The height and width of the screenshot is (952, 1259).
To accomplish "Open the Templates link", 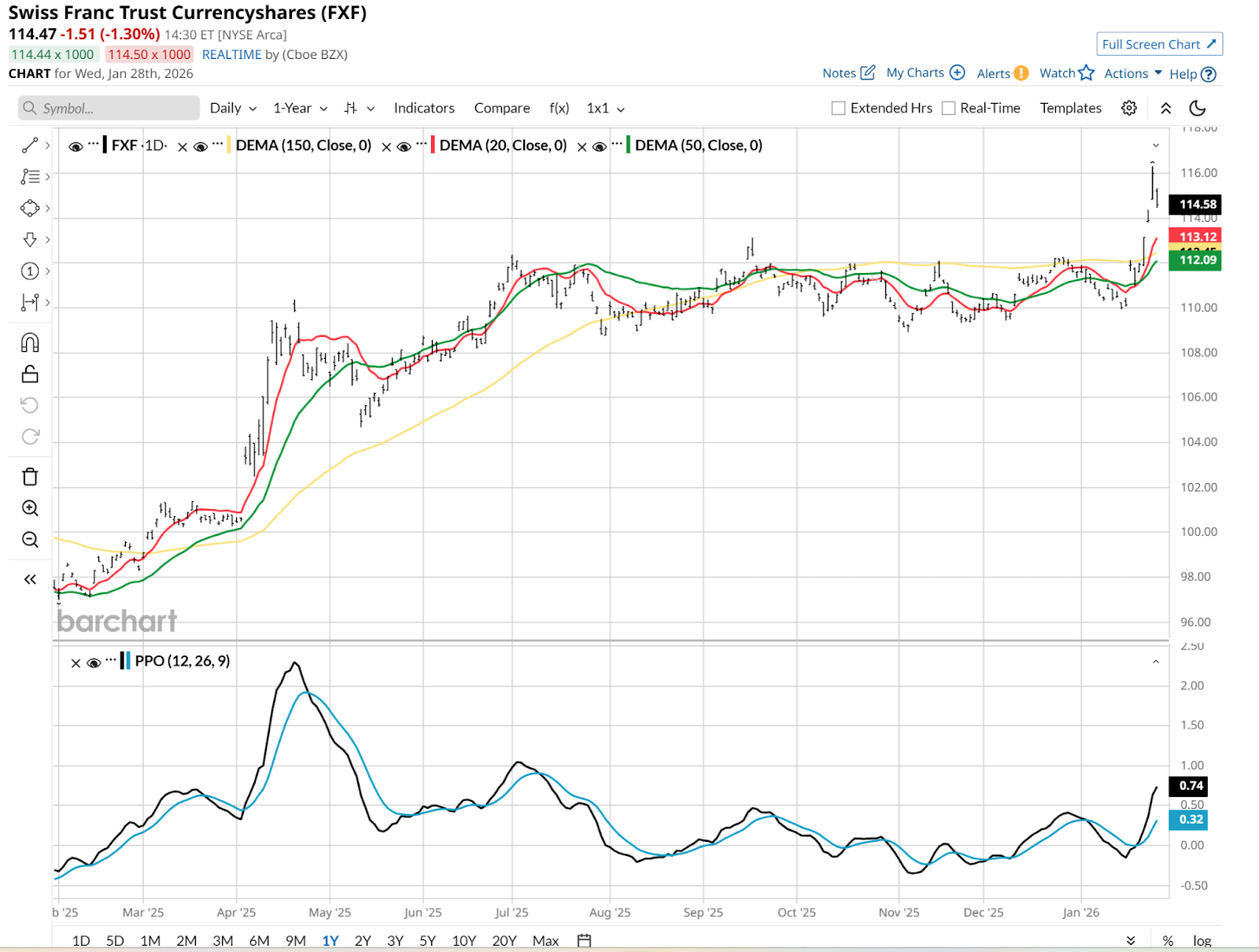I will click(1070, 109).
